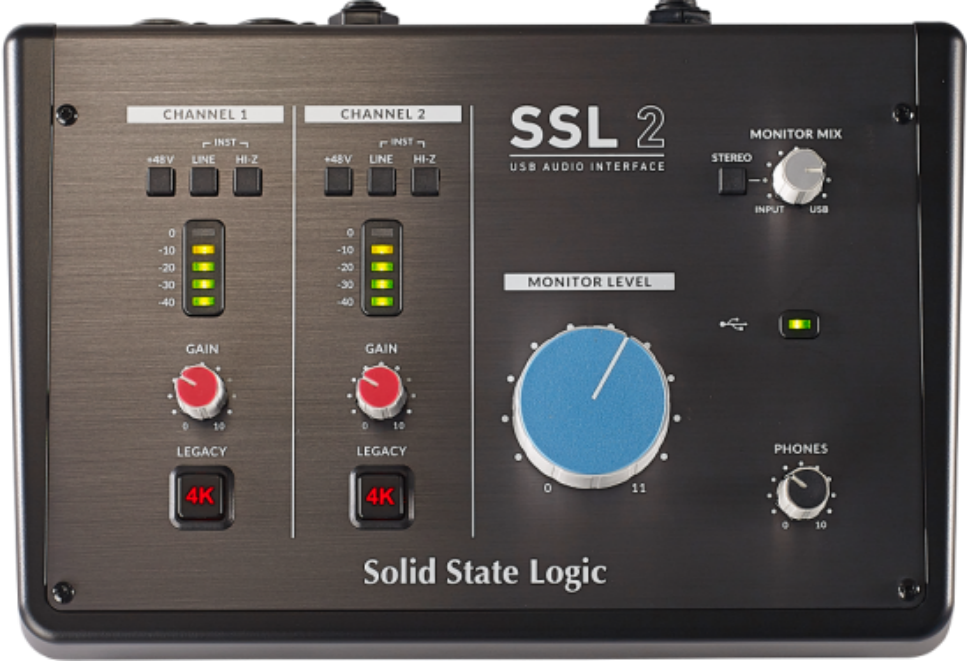Engage the Channel 2 Legacy 4K button
Screen dimensions: 968x662
tap(382, 497)
